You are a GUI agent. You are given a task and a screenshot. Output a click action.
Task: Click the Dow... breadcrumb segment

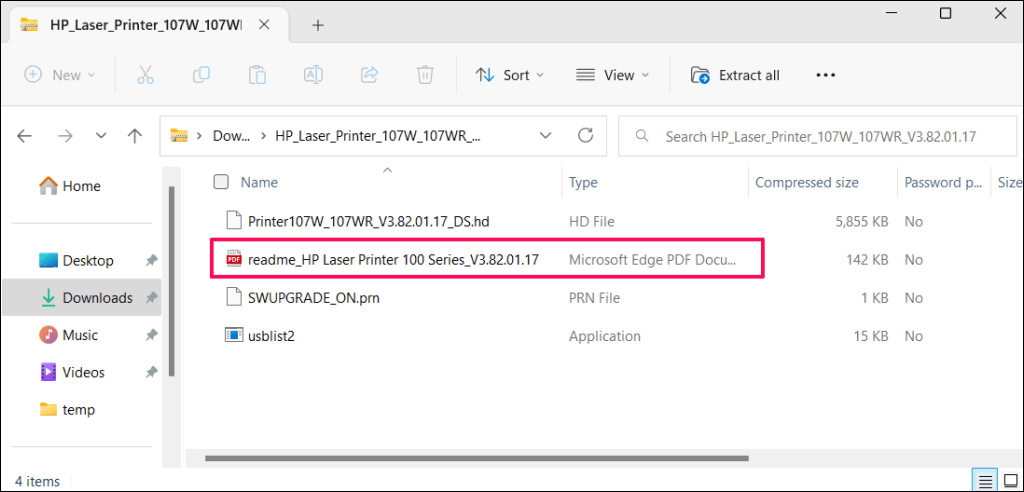(x=232, y=136)
